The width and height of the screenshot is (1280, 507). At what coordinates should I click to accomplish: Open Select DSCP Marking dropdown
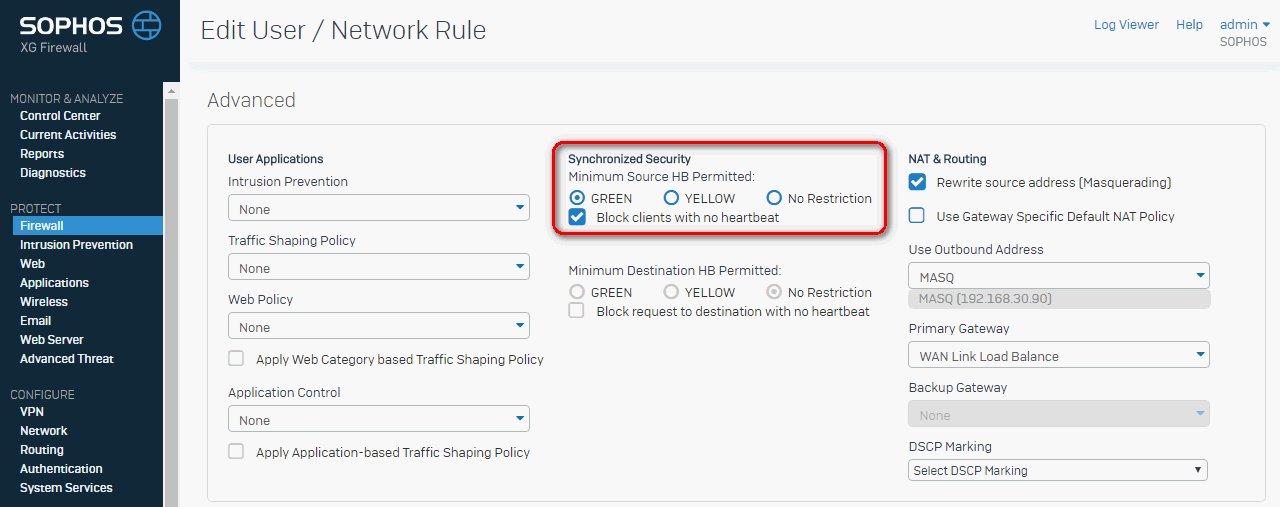(1058, 470)
